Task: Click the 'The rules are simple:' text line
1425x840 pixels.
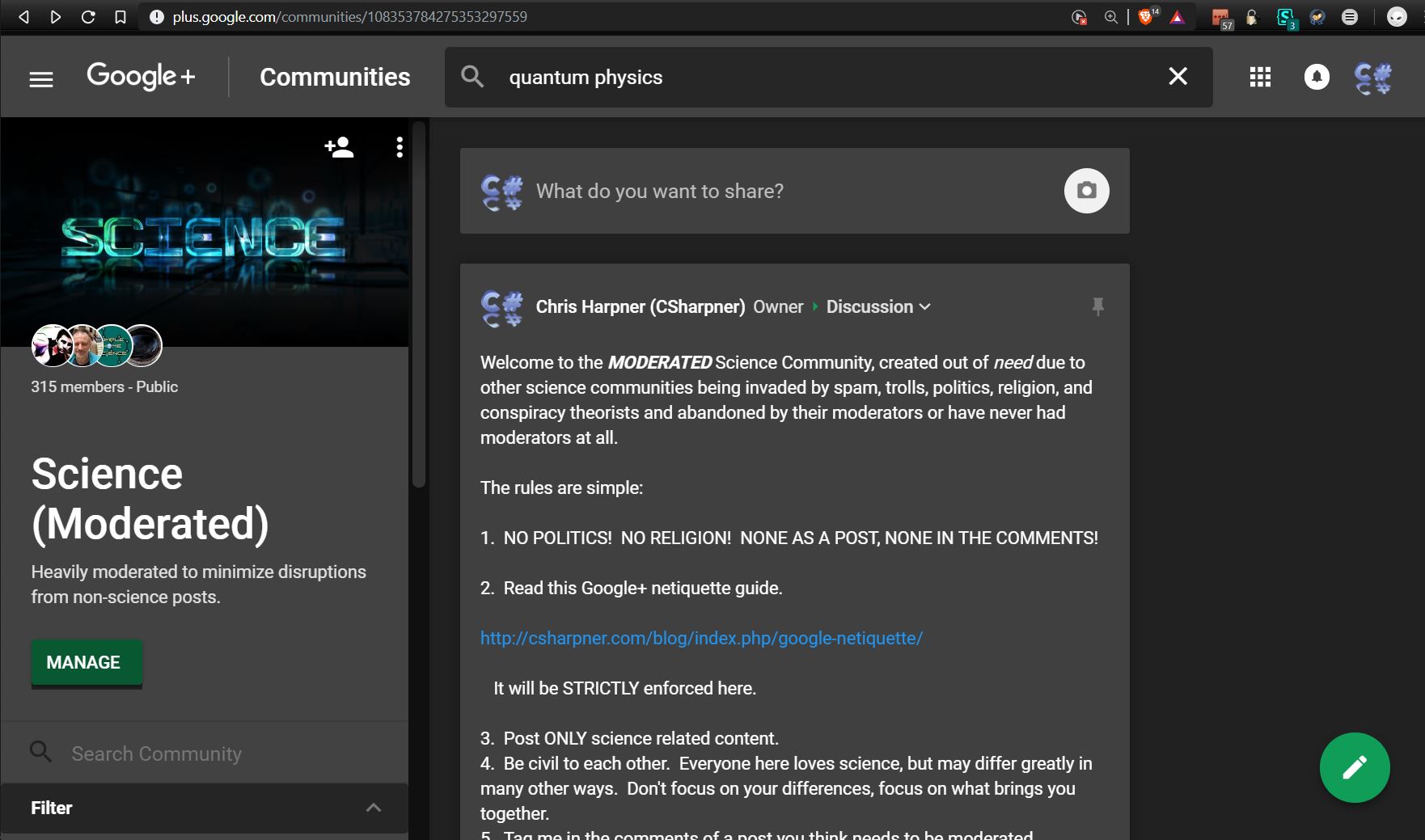Action: coord(561,488)
